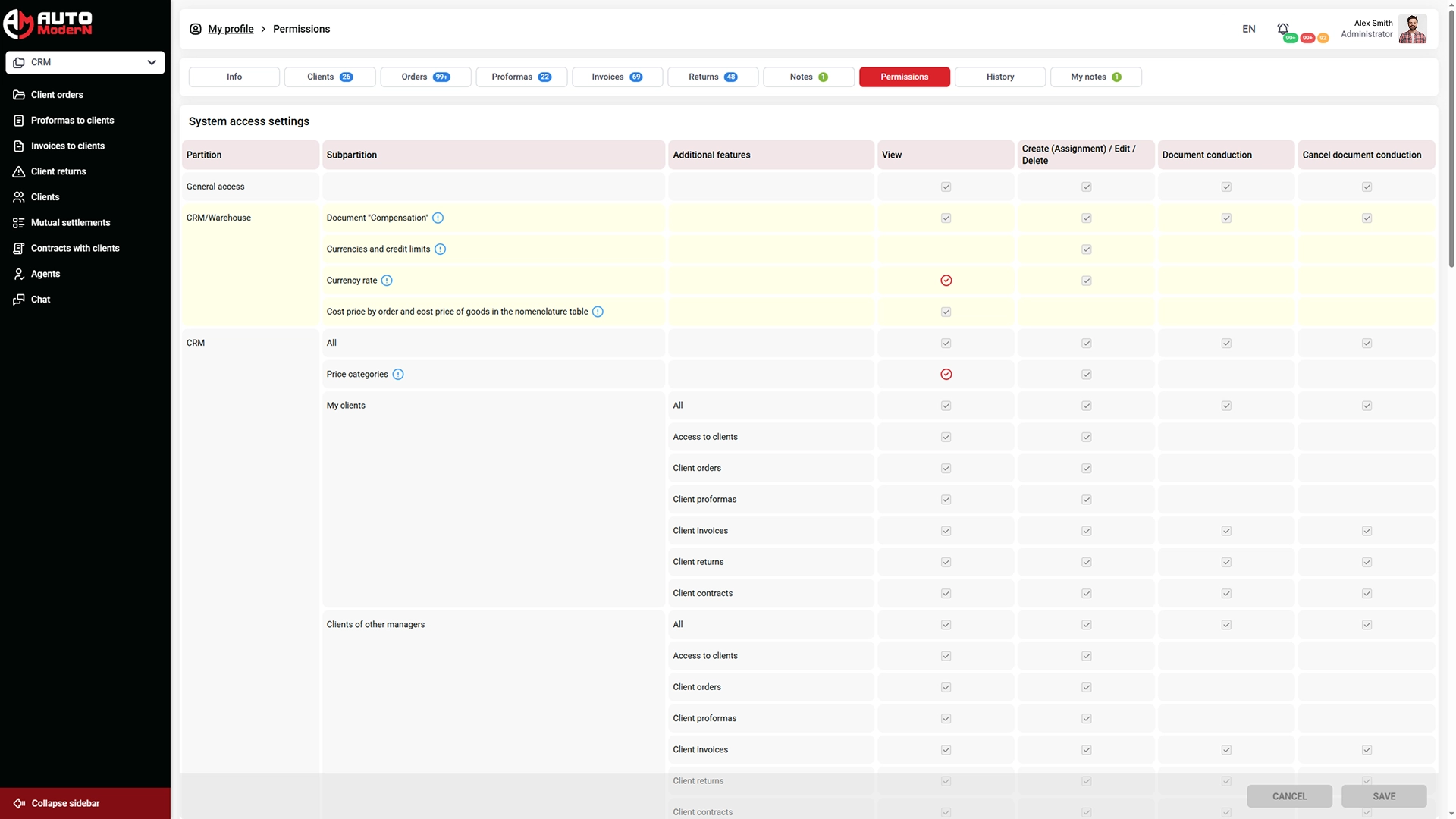
Task: Open the CRM module dropdown
Action: (x=85, y=62)
